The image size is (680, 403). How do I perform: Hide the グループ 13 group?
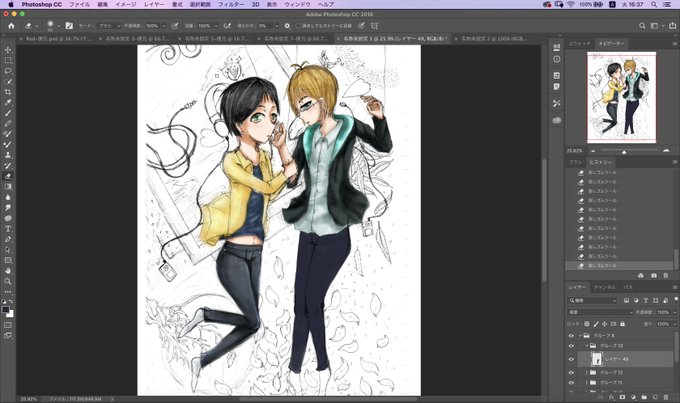pyautogui.click(x=571, y=346)
